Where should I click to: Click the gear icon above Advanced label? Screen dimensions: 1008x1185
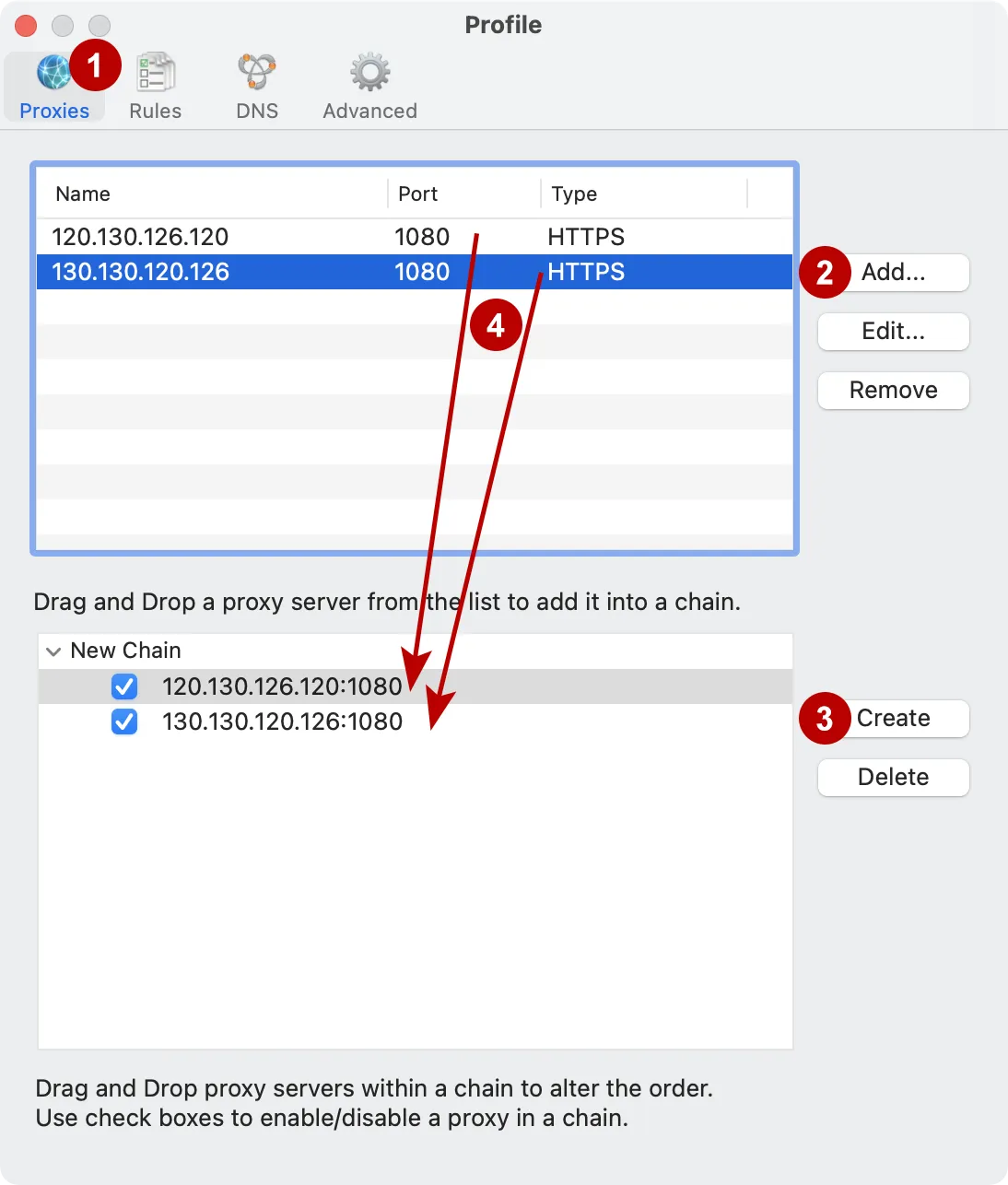pyautogui.click(x=369, y=69)
